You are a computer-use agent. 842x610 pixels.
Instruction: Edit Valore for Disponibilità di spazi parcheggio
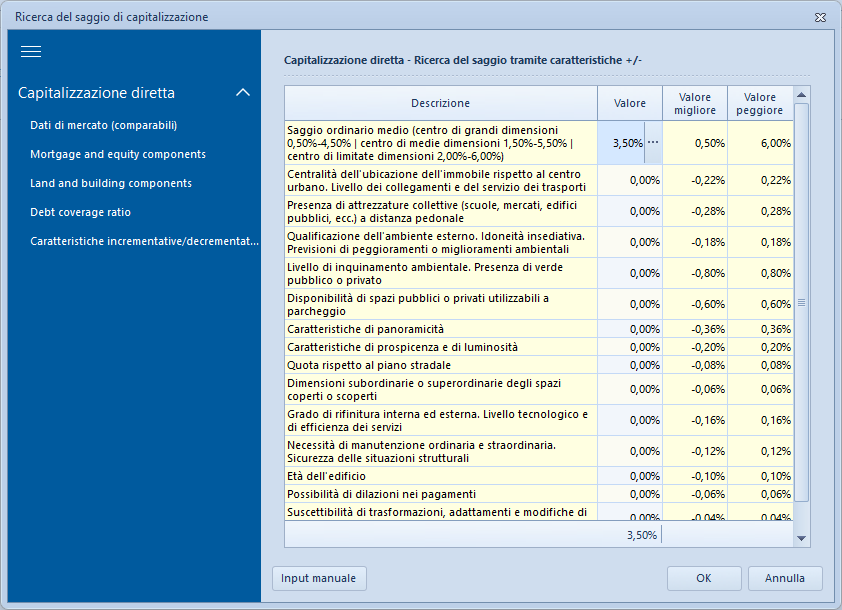point(630,304)
